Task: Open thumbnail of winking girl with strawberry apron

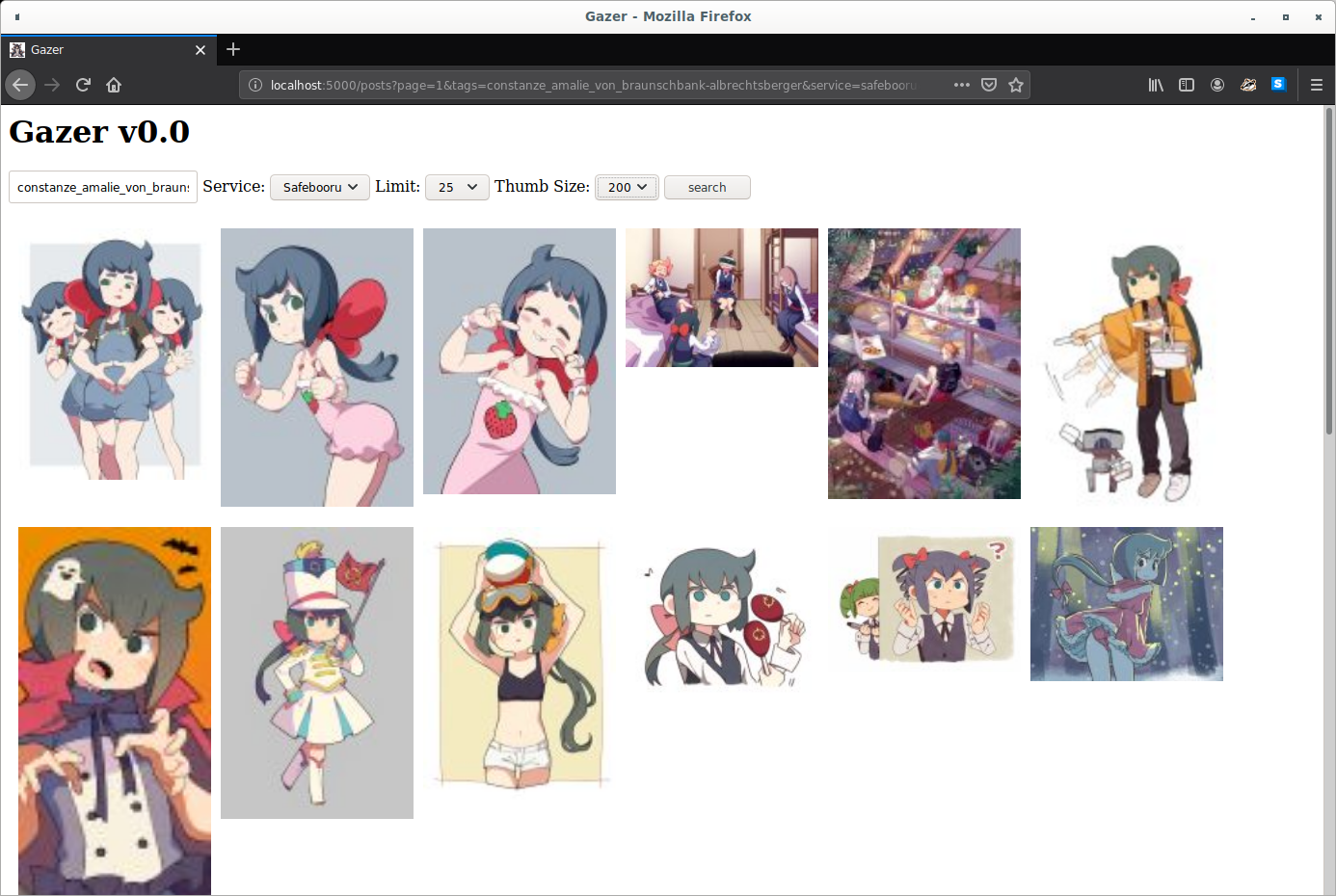Action: 520,361
